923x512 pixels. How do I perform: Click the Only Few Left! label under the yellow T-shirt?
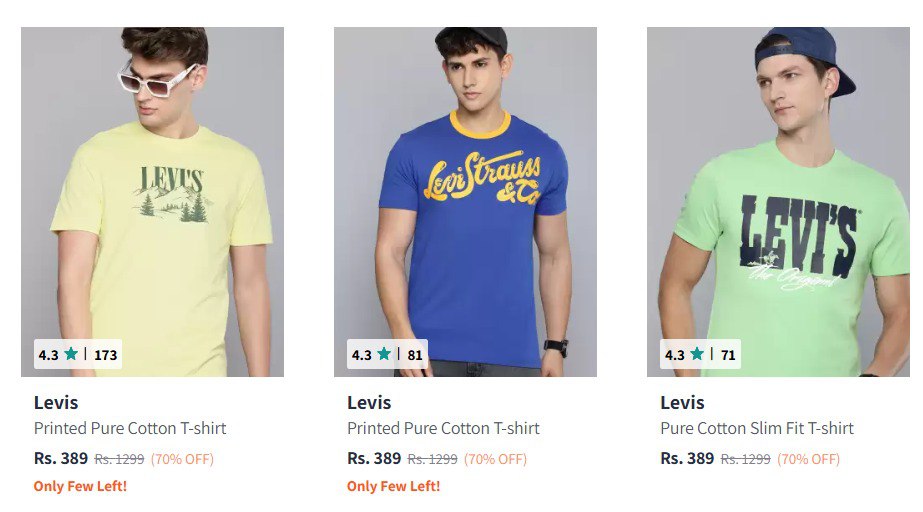click(x=80, y=487)
